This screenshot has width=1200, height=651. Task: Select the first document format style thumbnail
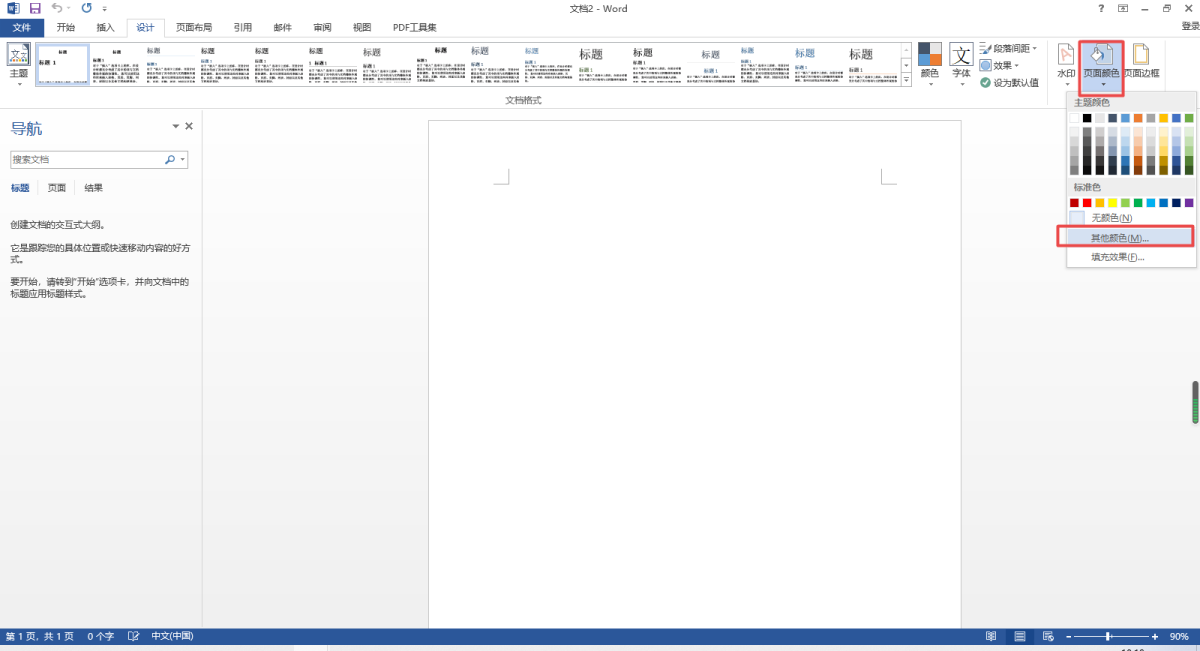pos(63,65)
